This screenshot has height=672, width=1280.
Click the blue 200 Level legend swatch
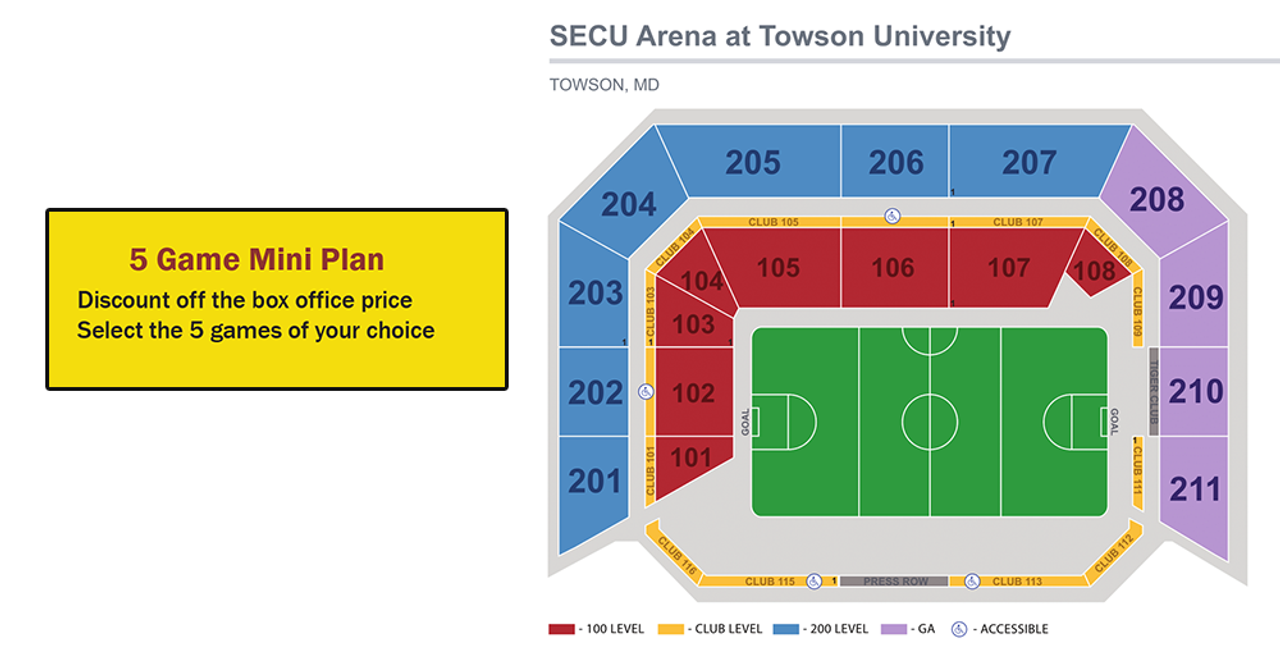tap(788, 629)
